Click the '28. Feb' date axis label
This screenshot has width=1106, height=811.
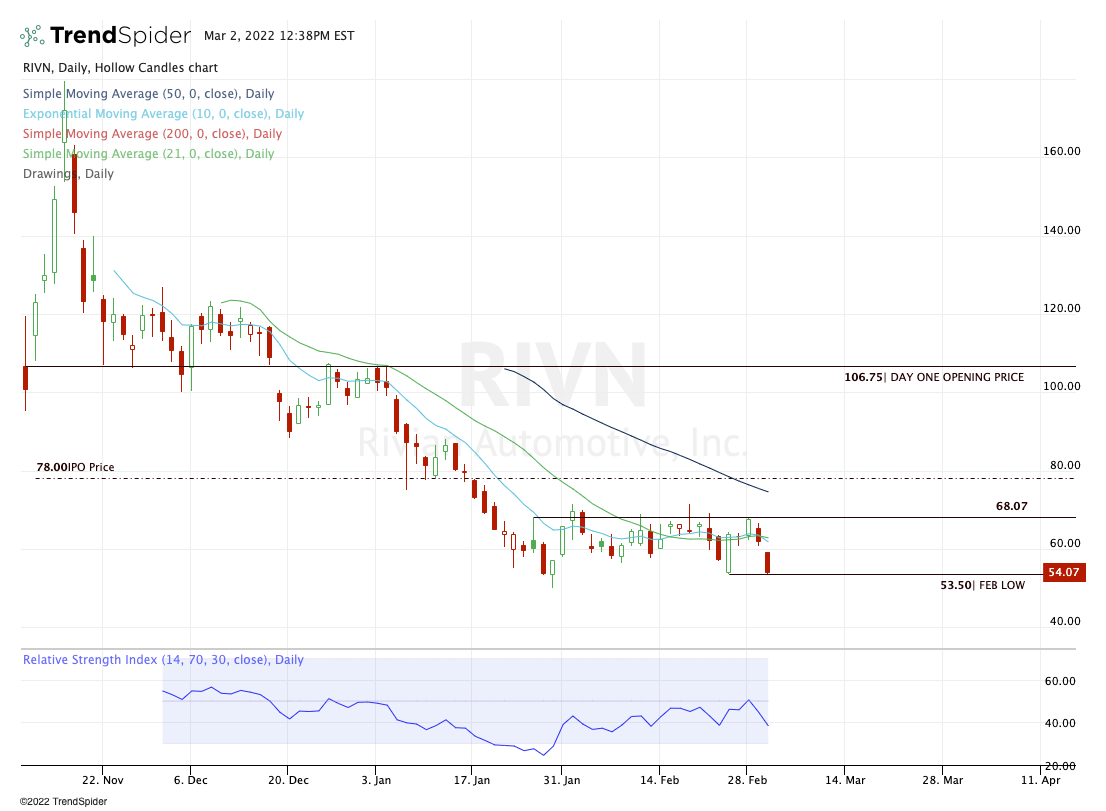(748, 780)
